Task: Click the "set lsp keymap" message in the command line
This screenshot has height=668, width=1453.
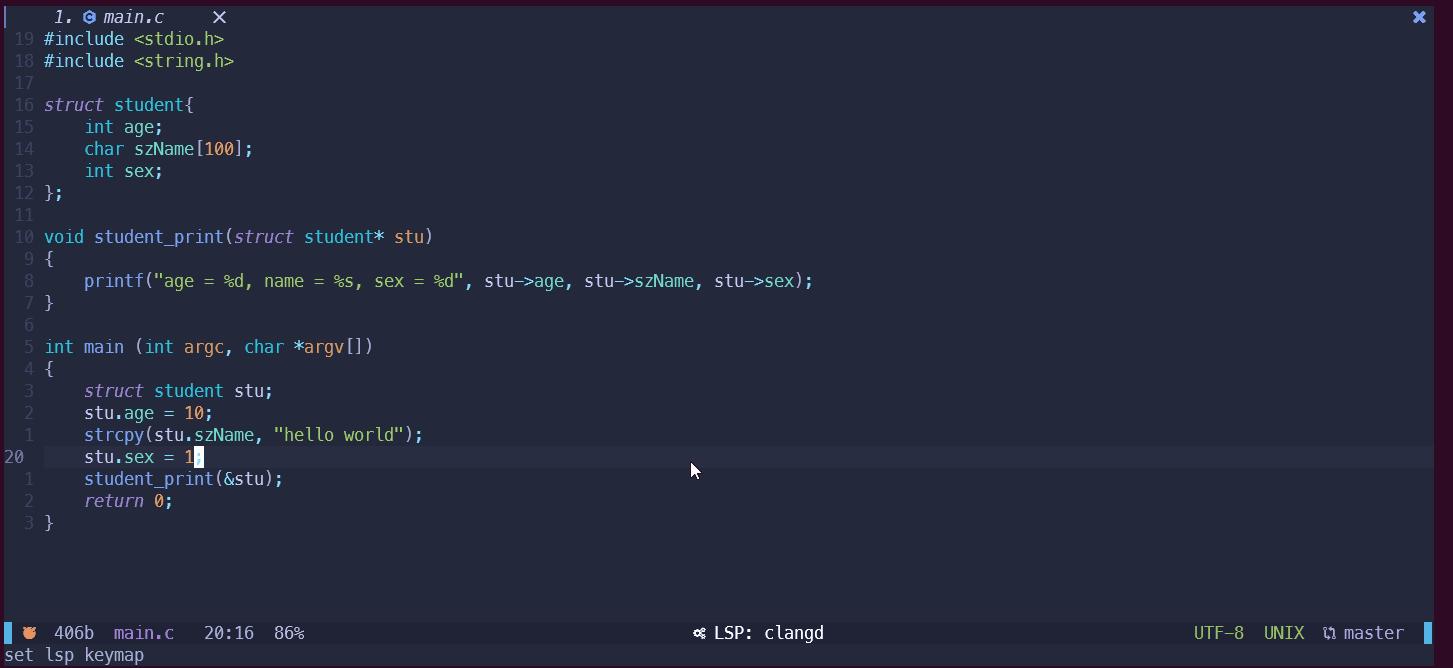Action: [74, 655]
